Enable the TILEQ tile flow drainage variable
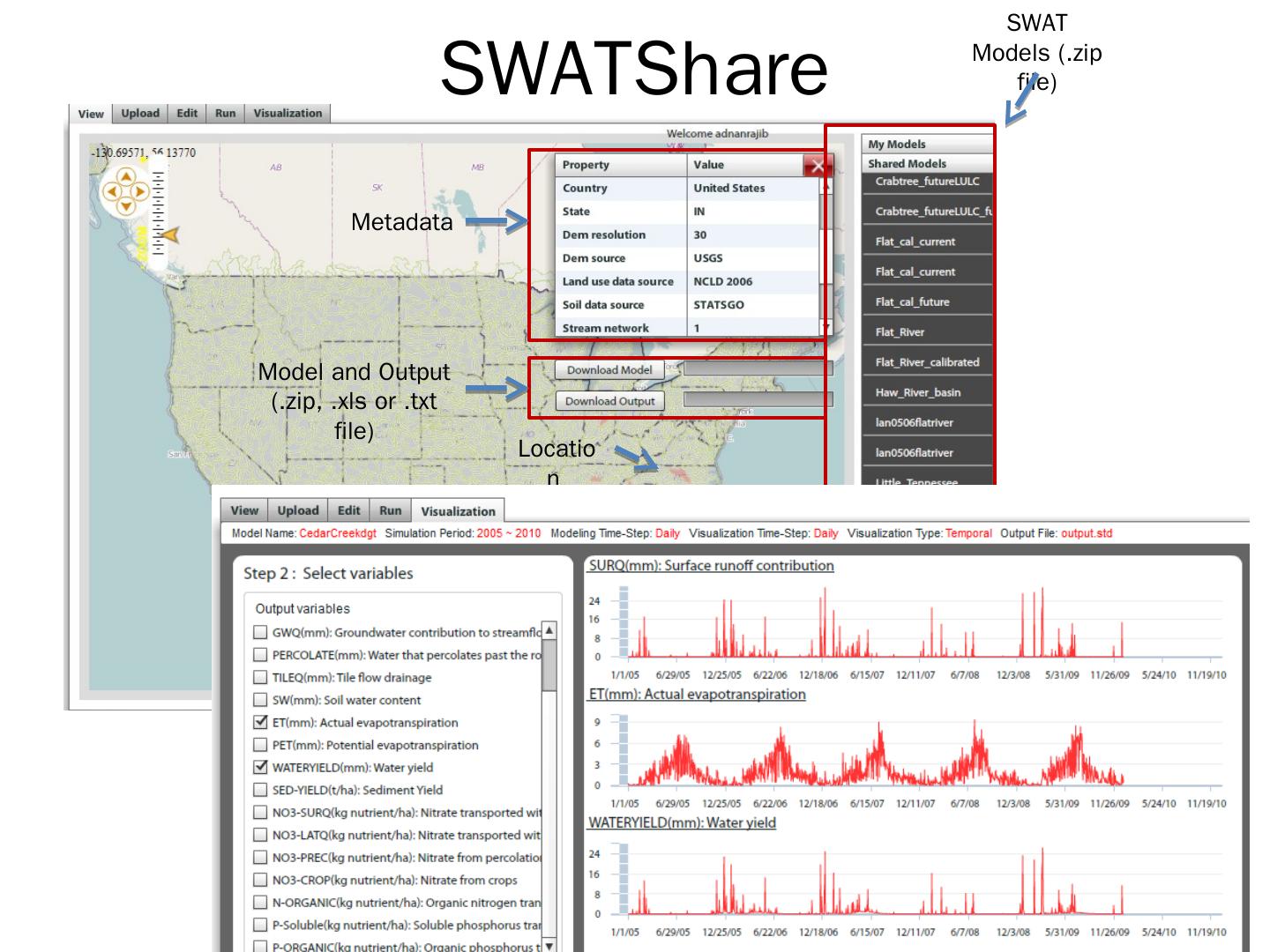This screenshot has width=1270, height=952. (260, 677)
